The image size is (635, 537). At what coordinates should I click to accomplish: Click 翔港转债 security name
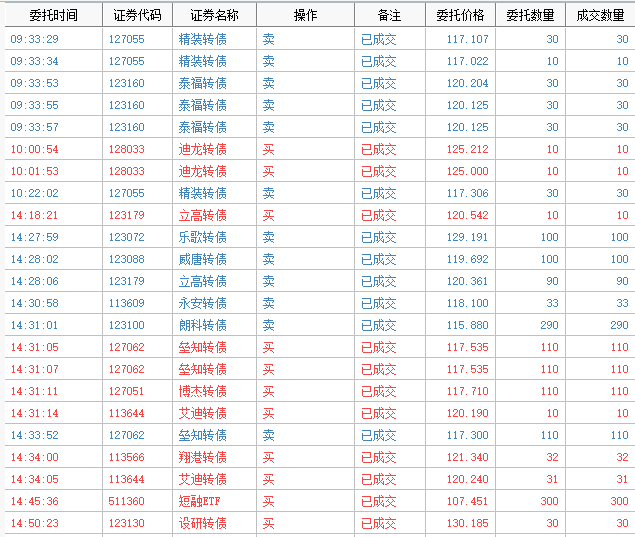coord(202,457)
